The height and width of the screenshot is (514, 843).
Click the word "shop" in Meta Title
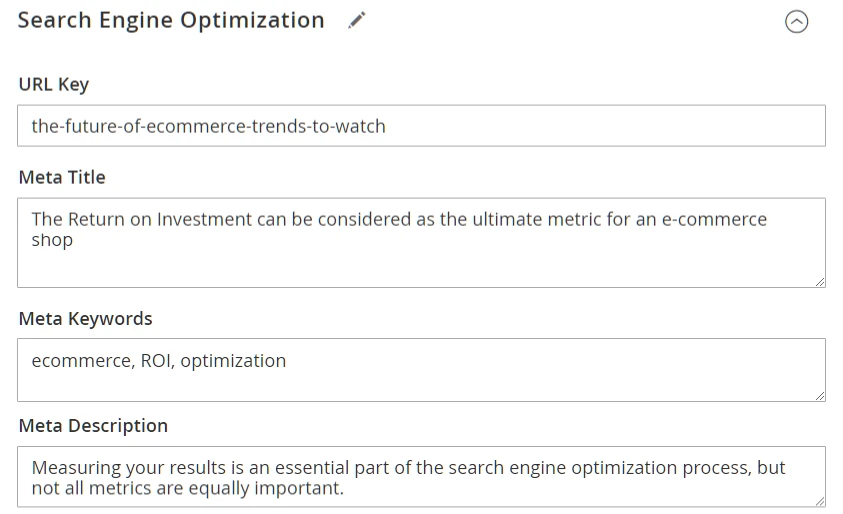tap(52, 240)
